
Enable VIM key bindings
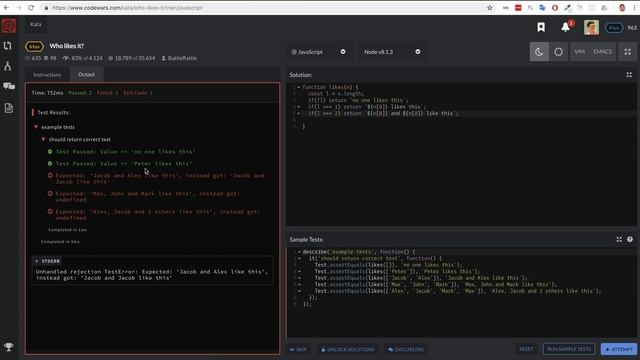(579, 52)
